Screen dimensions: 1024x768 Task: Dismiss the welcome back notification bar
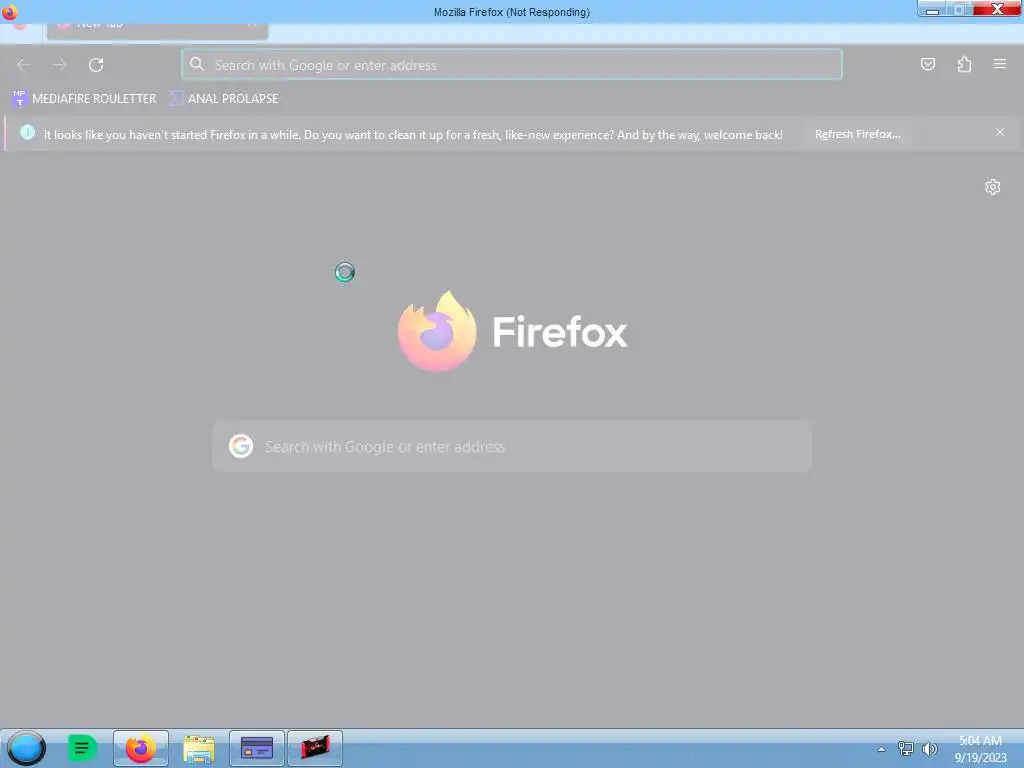tap(999, 133)
